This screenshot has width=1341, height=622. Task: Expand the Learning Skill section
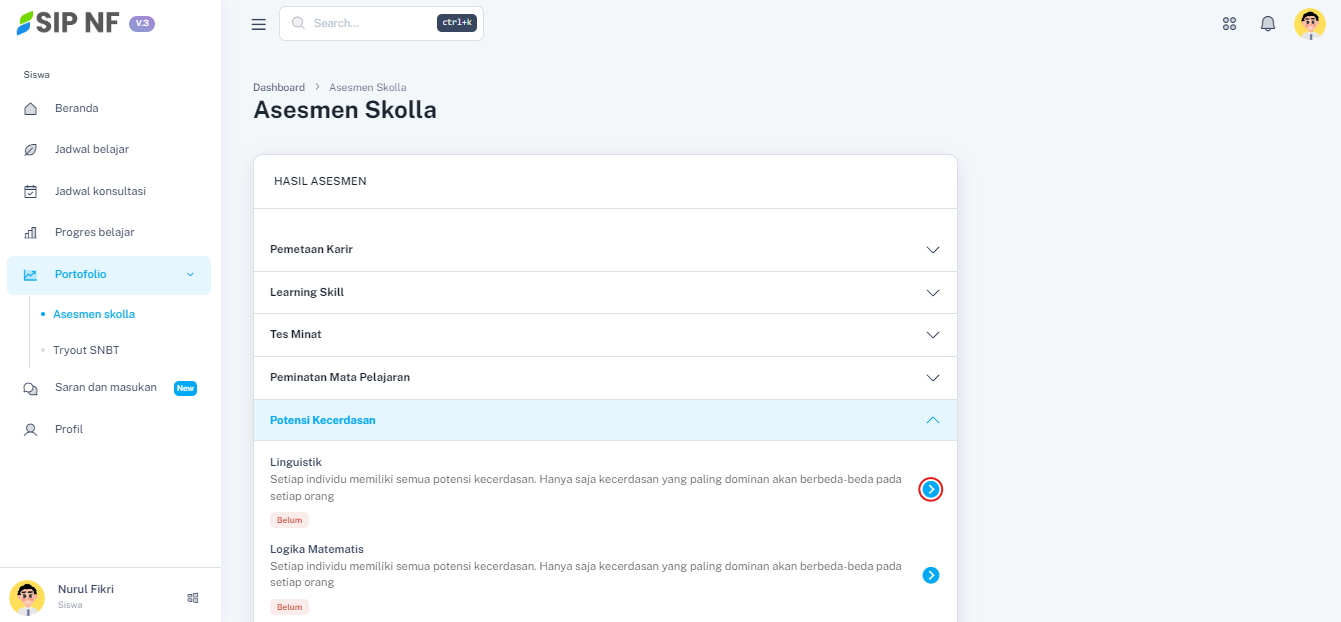pyautogui.click(x=605, y=293)
